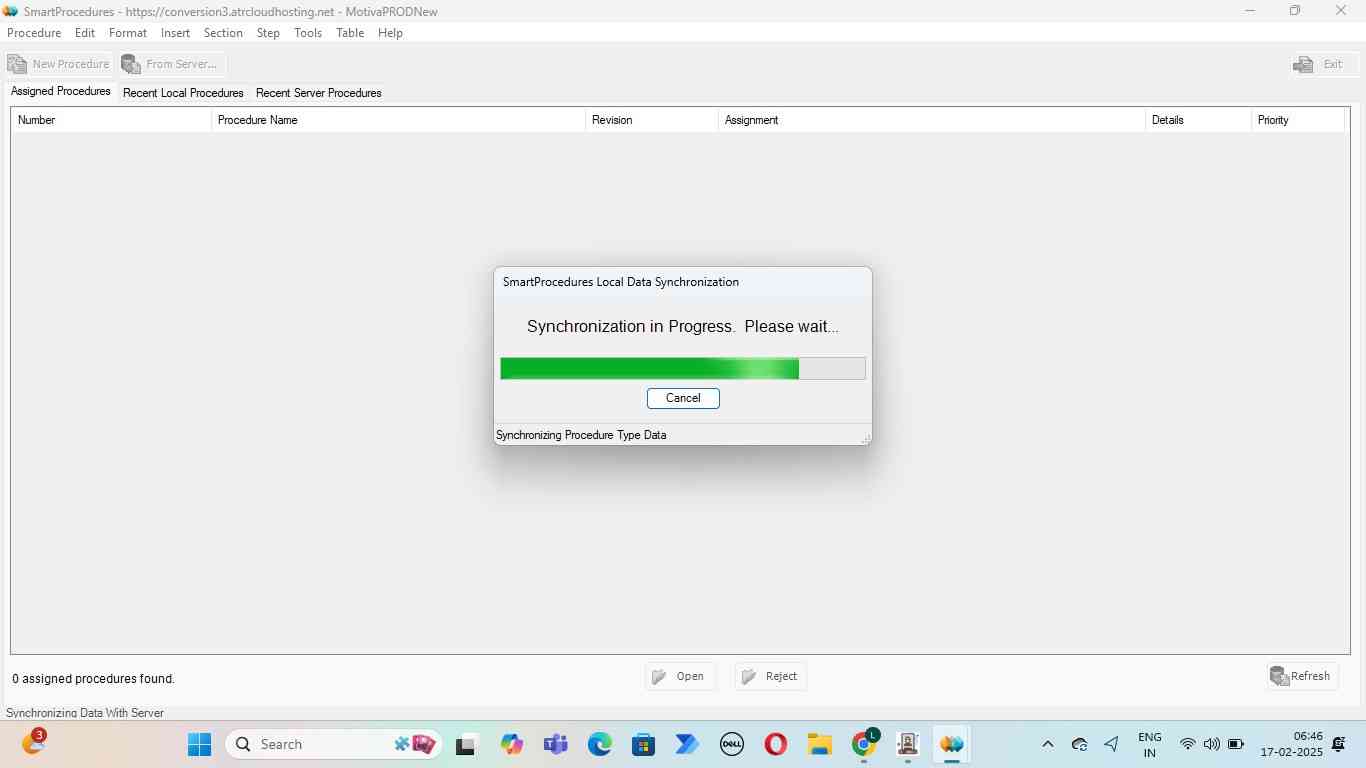The height and width of the screenshot is (768, 1366).
Task: Launch Copilot from the taskbar
Action: pyautogui.click(x=512, y=745)
